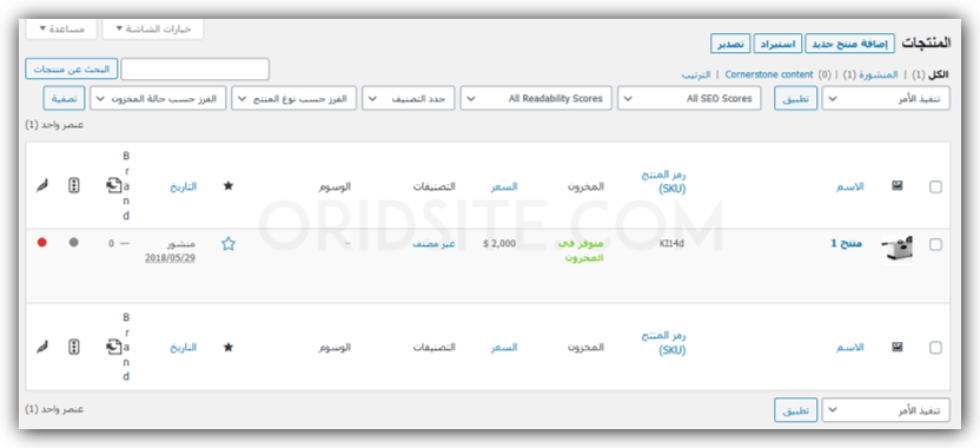The height and width of the screenshot is (448, 980).
Task: Open the منتج 1 product link
Action: coord(847,243)
